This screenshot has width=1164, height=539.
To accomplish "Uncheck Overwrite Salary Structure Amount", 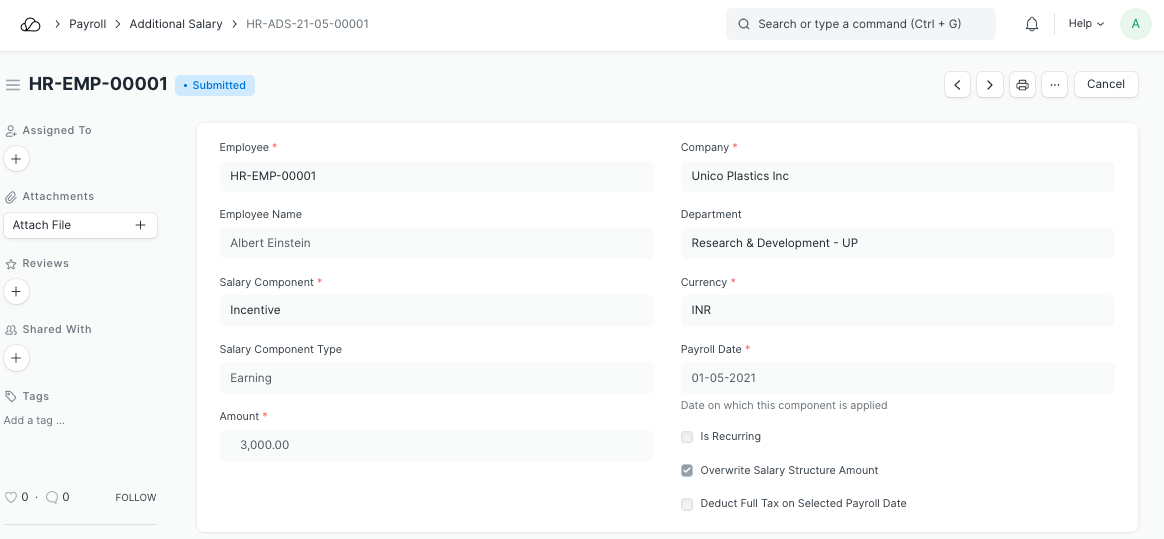I will [x=687, y=470].
